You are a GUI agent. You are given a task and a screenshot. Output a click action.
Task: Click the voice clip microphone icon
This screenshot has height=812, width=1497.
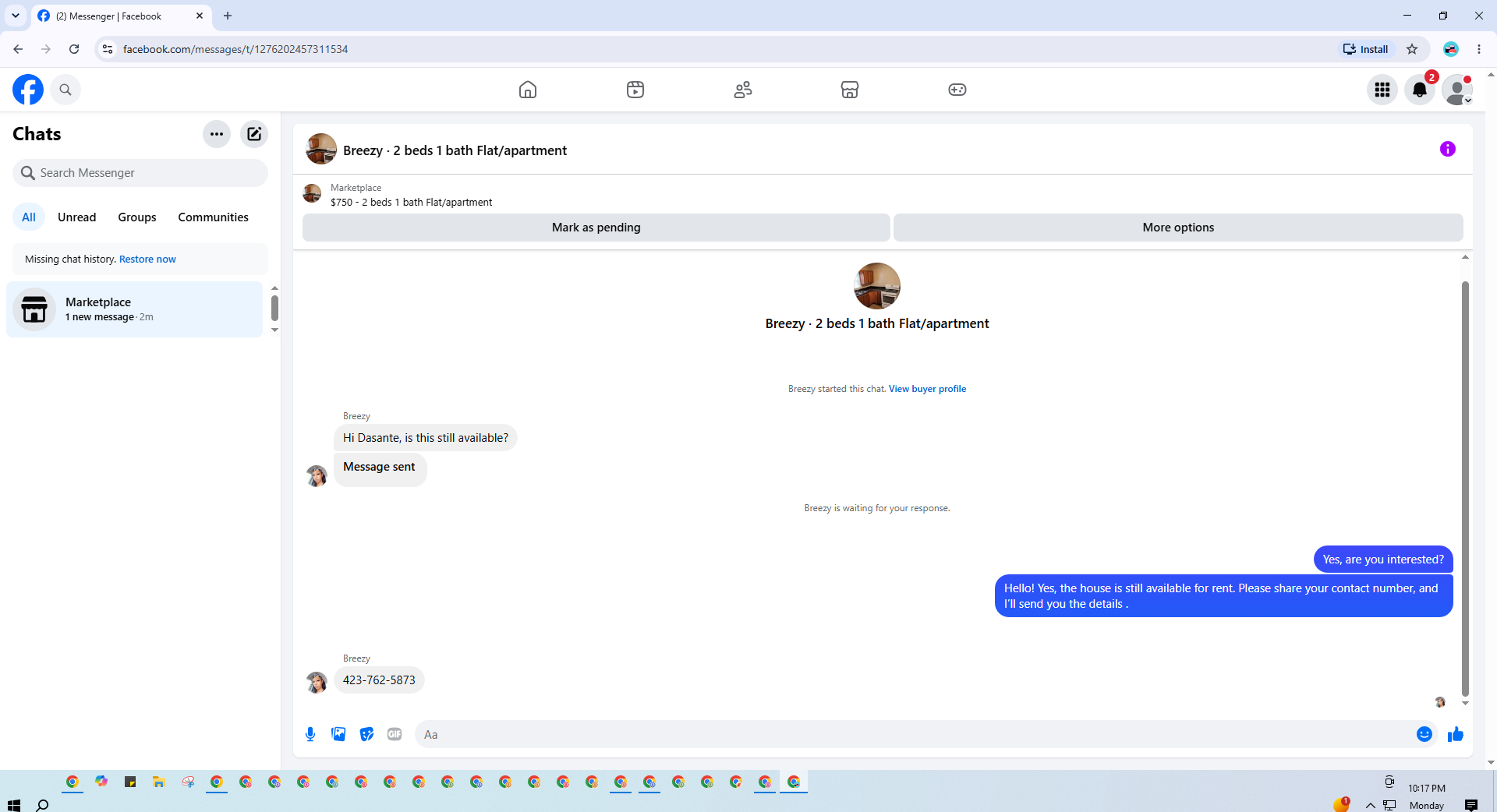tap(310, 734)
